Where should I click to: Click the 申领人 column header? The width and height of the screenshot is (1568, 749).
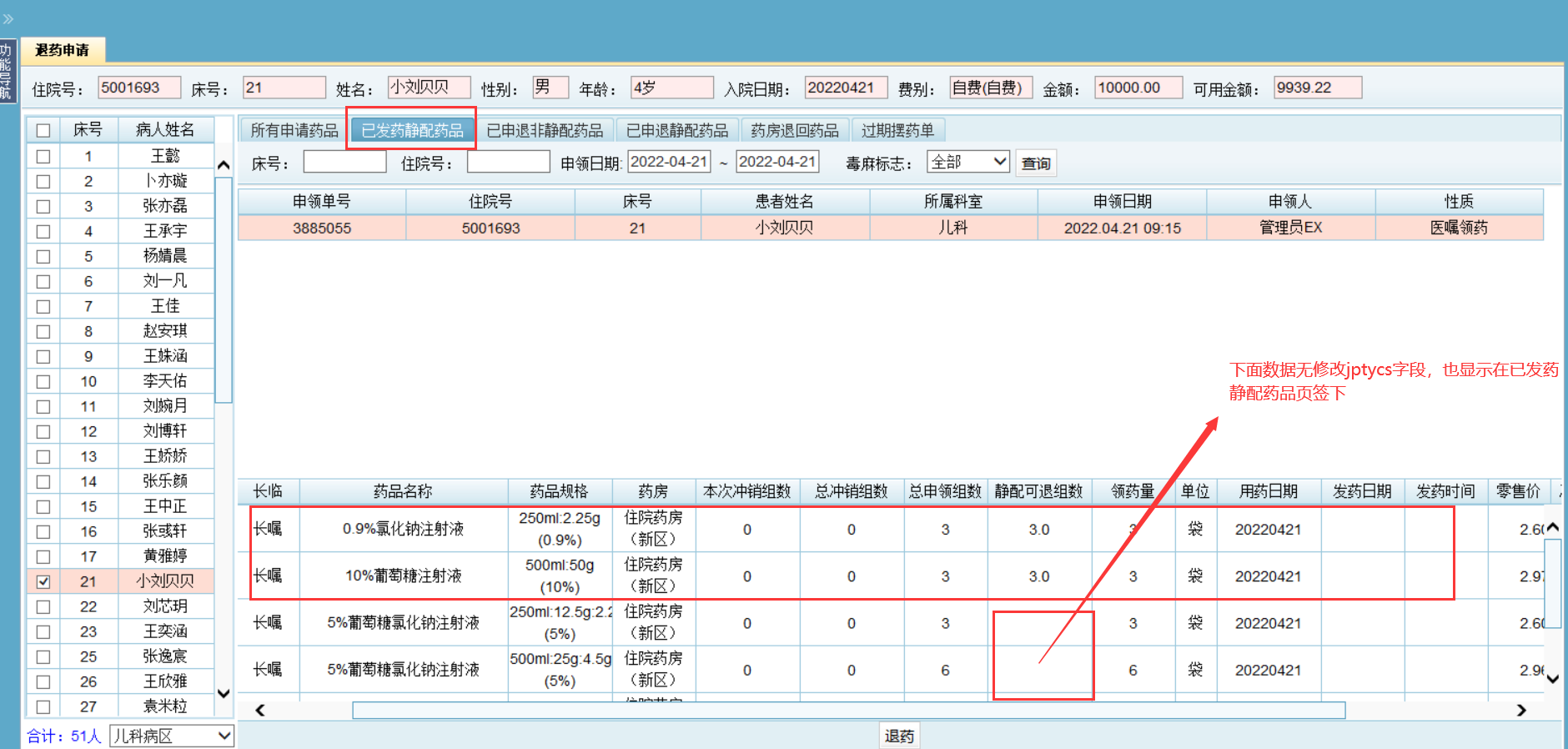pos(1290,202)
